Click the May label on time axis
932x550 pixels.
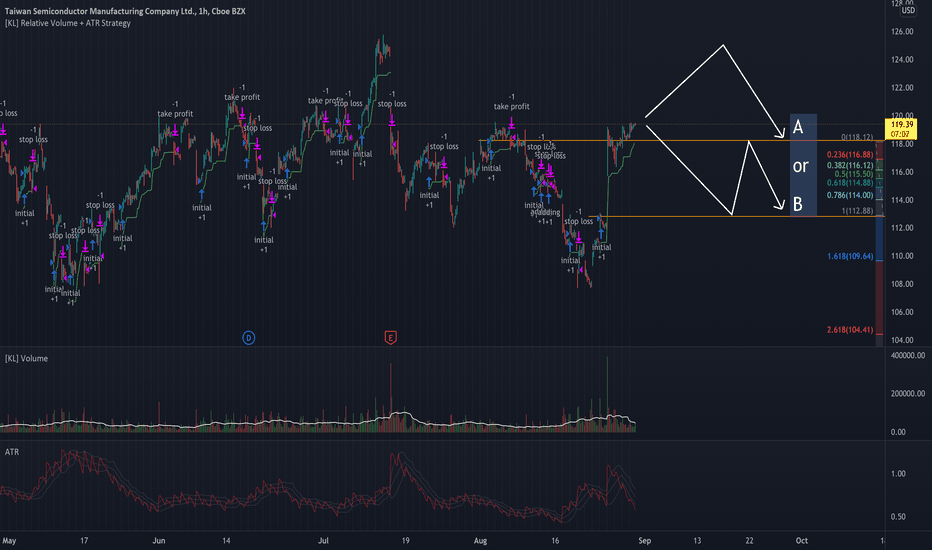[x=9, y=541]
